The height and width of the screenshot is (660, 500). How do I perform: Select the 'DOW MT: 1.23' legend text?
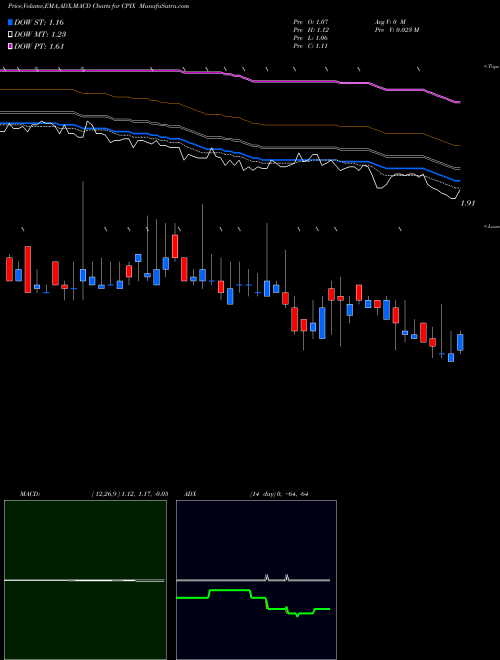tap(40, 35)
